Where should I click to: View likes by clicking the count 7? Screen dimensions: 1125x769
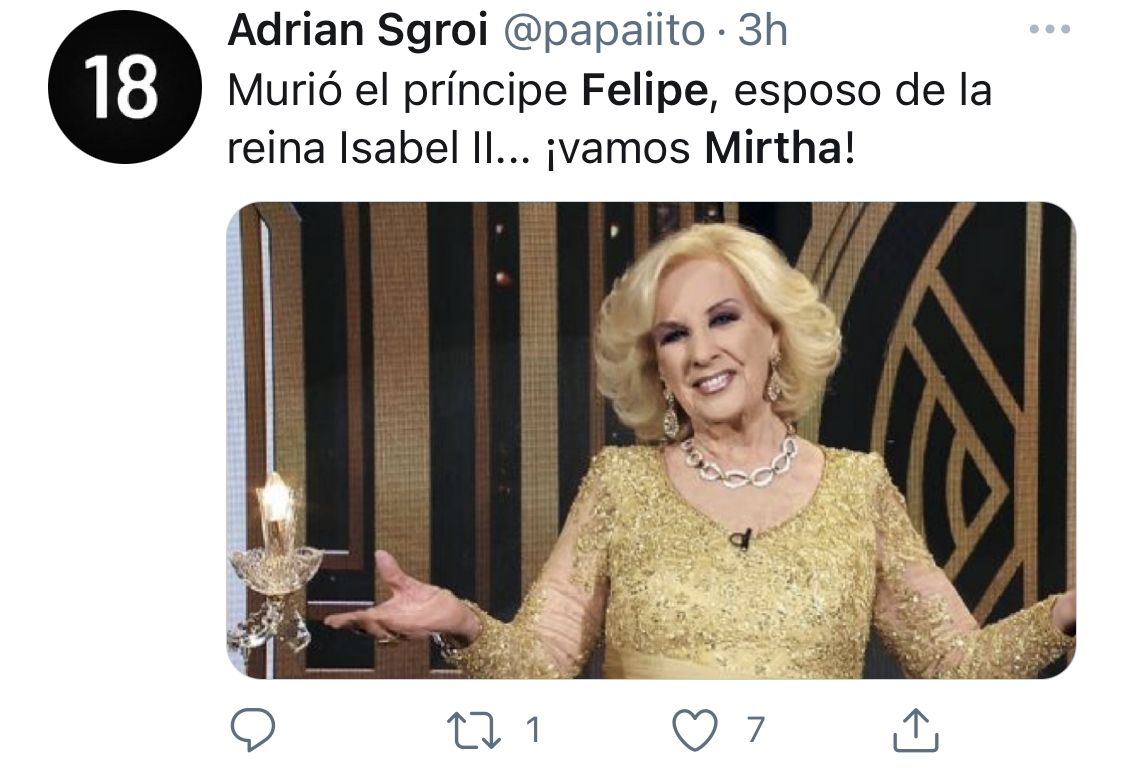click(x=755, y=730)
